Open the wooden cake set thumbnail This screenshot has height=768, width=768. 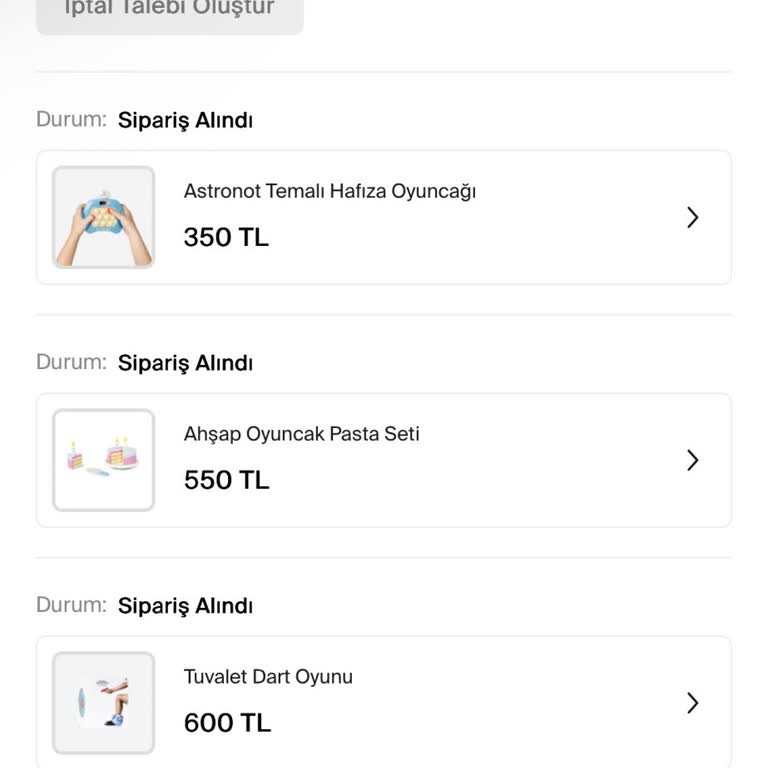pos(104,460)
